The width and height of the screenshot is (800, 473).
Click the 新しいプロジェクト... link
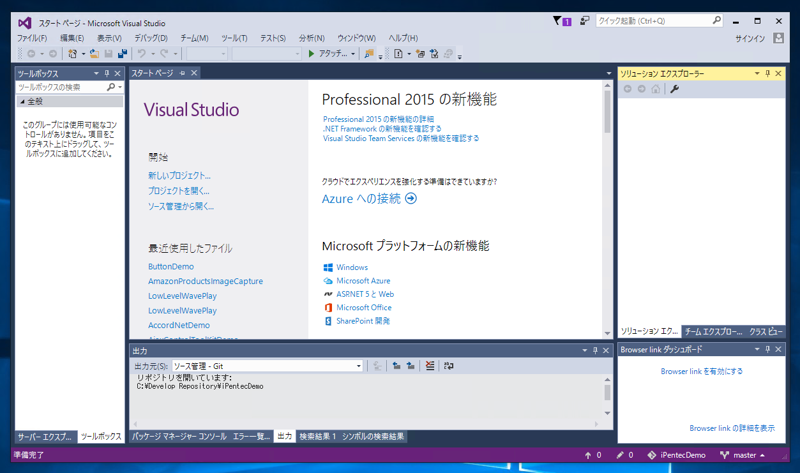coord(180,176)
